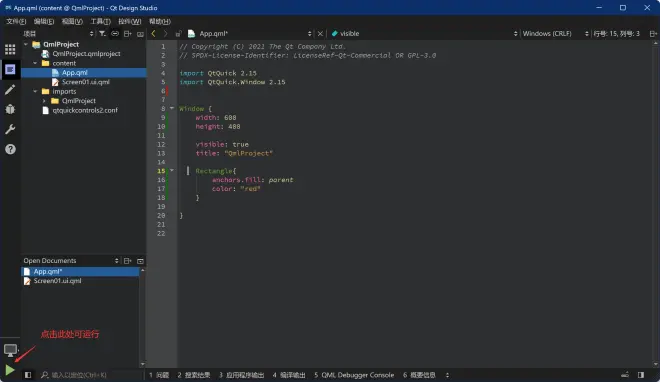The image size is (660, 382).
Task: Split the code editor view
Action: (x=653, y=33)
